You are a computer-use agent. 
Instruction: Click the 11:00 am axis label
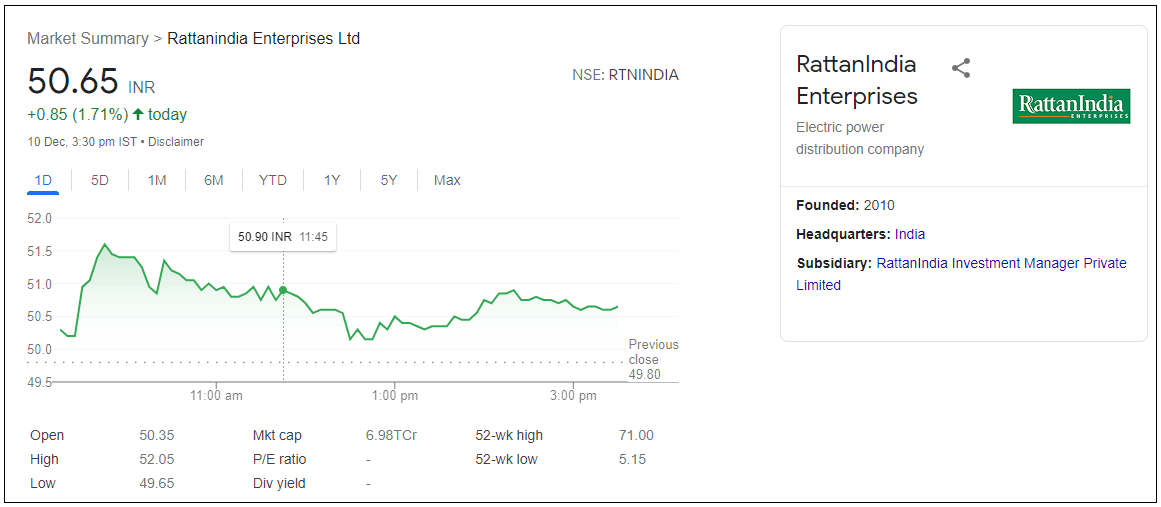click(x=215, y=396)
